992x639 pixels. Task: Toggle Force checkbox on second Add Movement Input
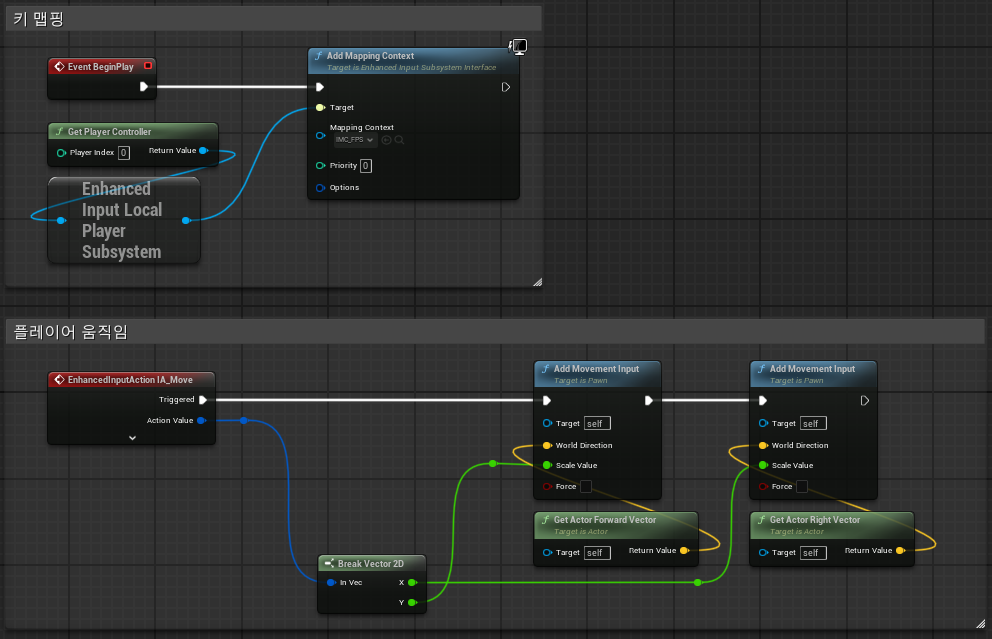(802, 487)
